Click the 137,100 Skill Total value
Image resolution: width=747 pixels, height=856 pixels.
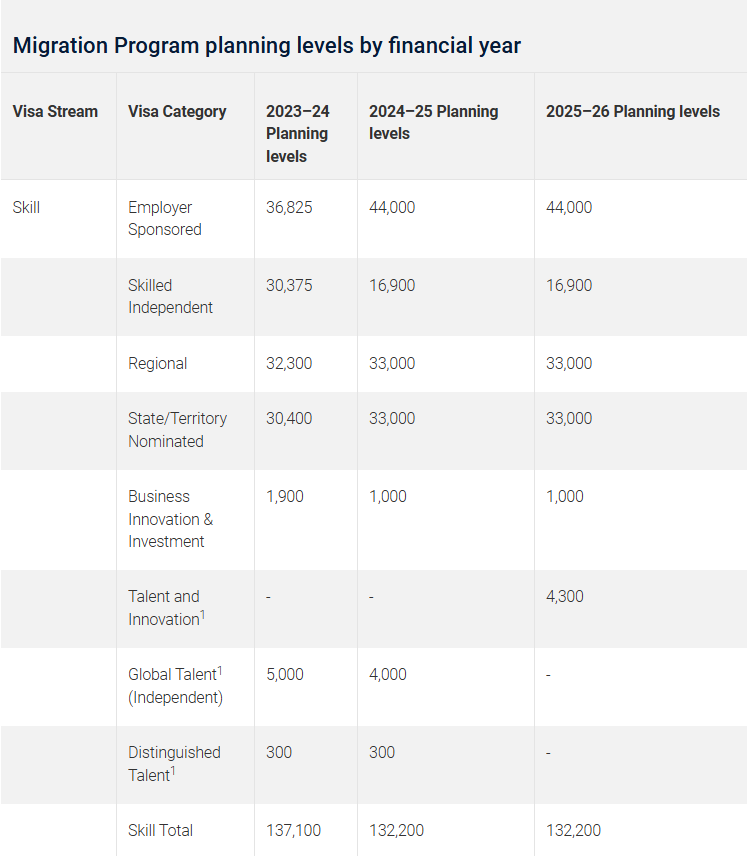(293, 830)
